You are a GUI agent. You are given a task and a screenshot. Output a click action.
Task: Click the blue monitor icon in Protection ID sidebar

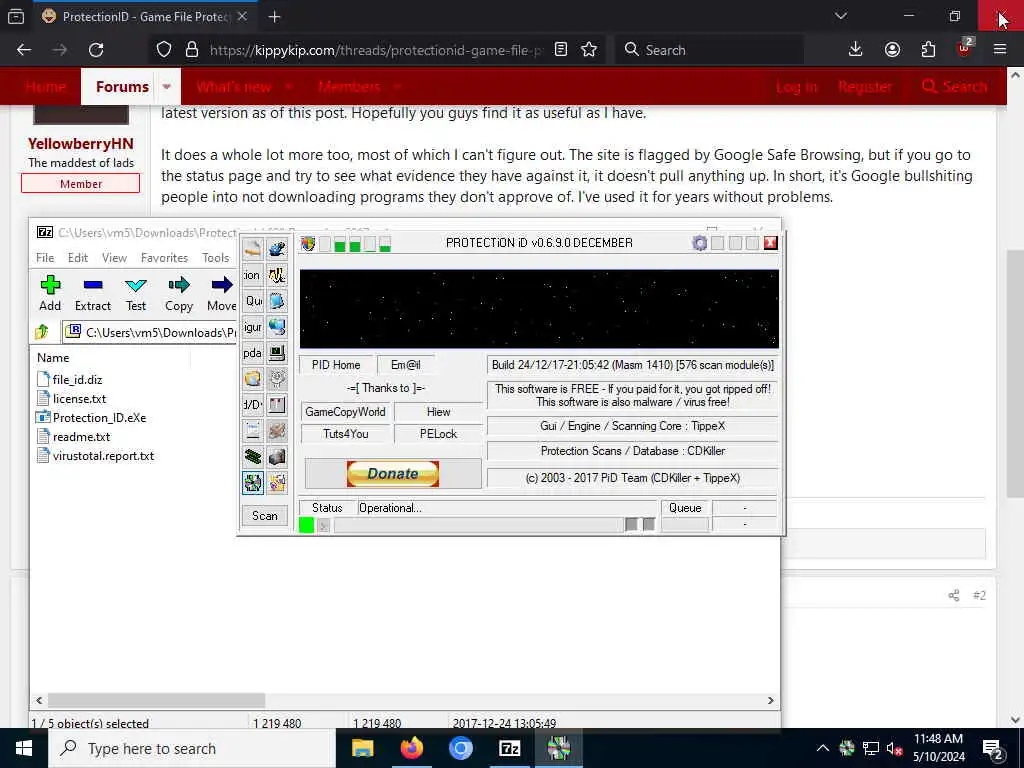[277, 300]
